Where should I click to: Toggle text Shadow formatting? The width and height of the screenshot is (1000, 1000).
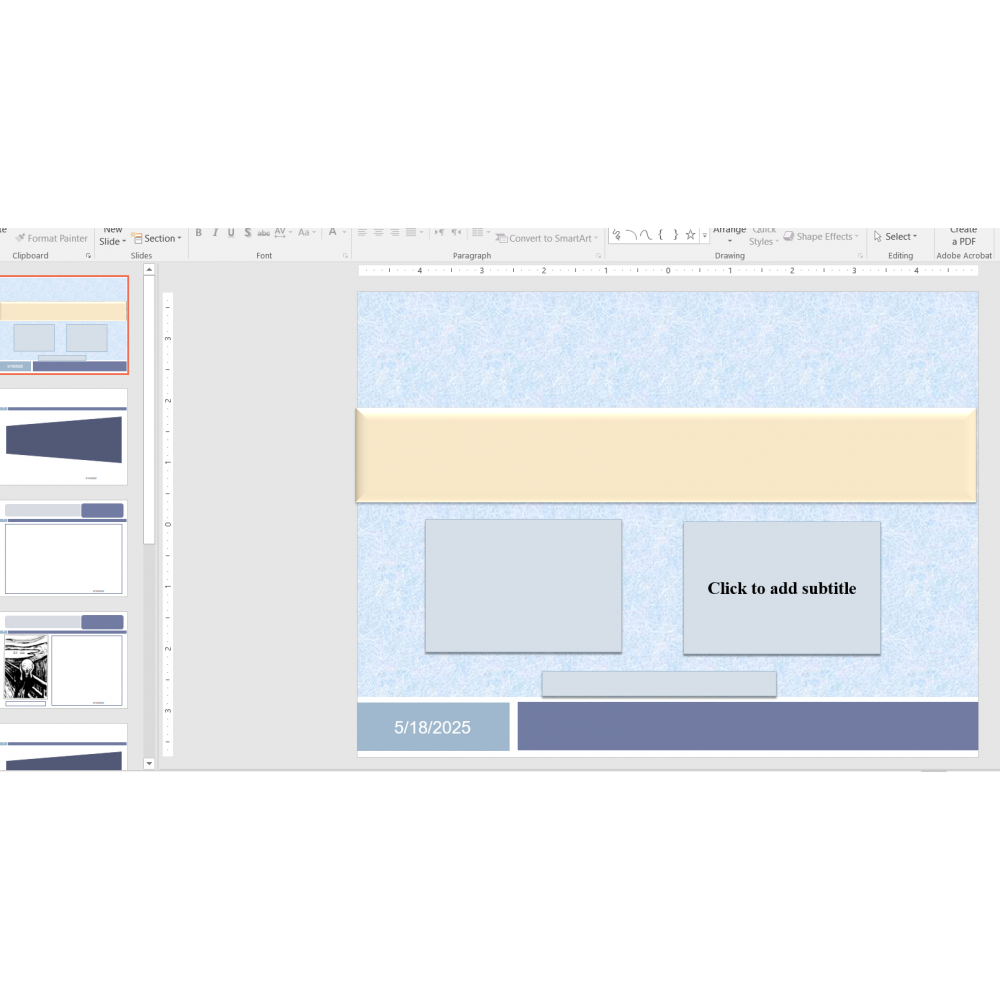pos(247,233)
